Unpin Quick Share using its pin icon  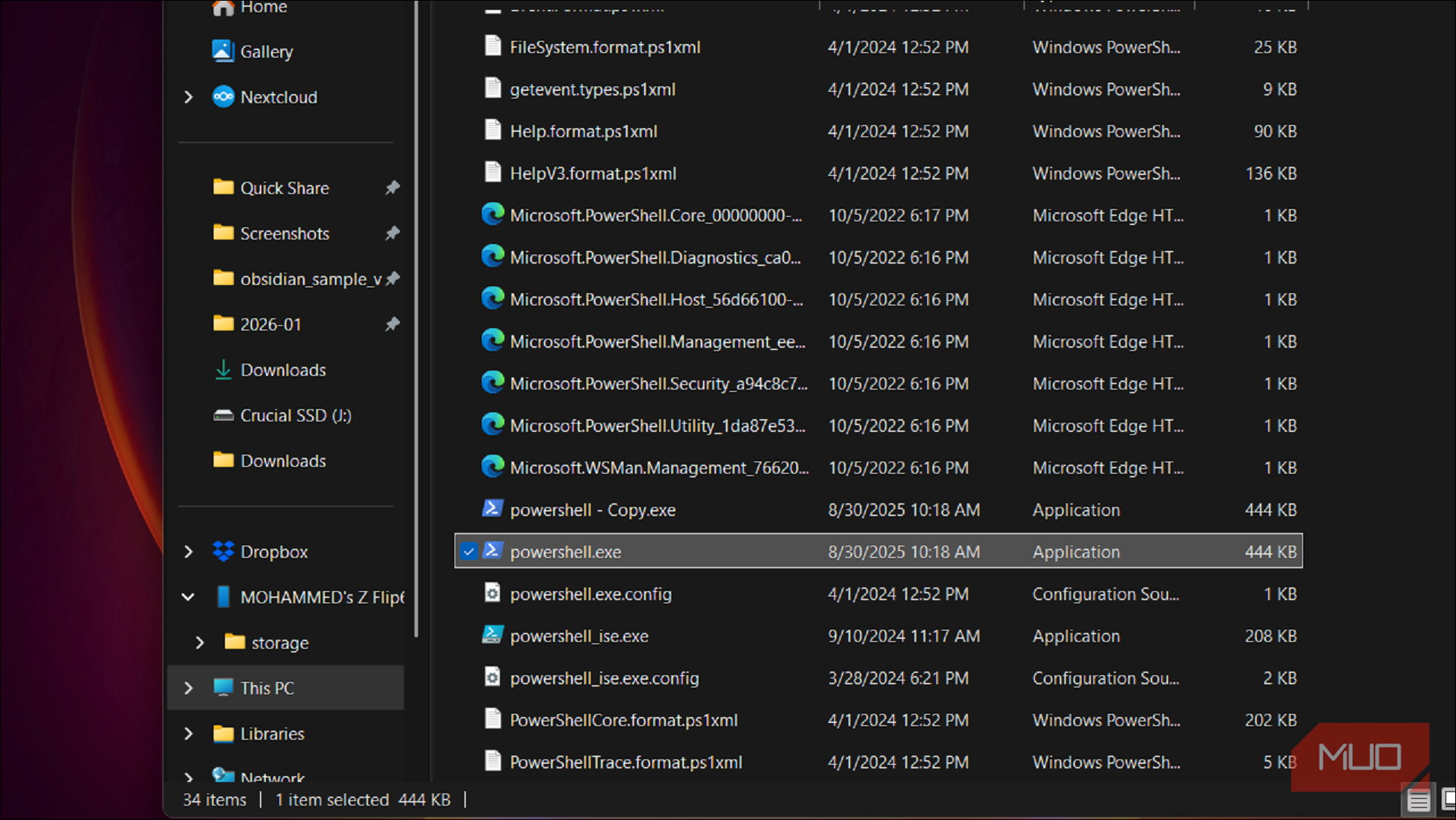click(x=392, y=187)
